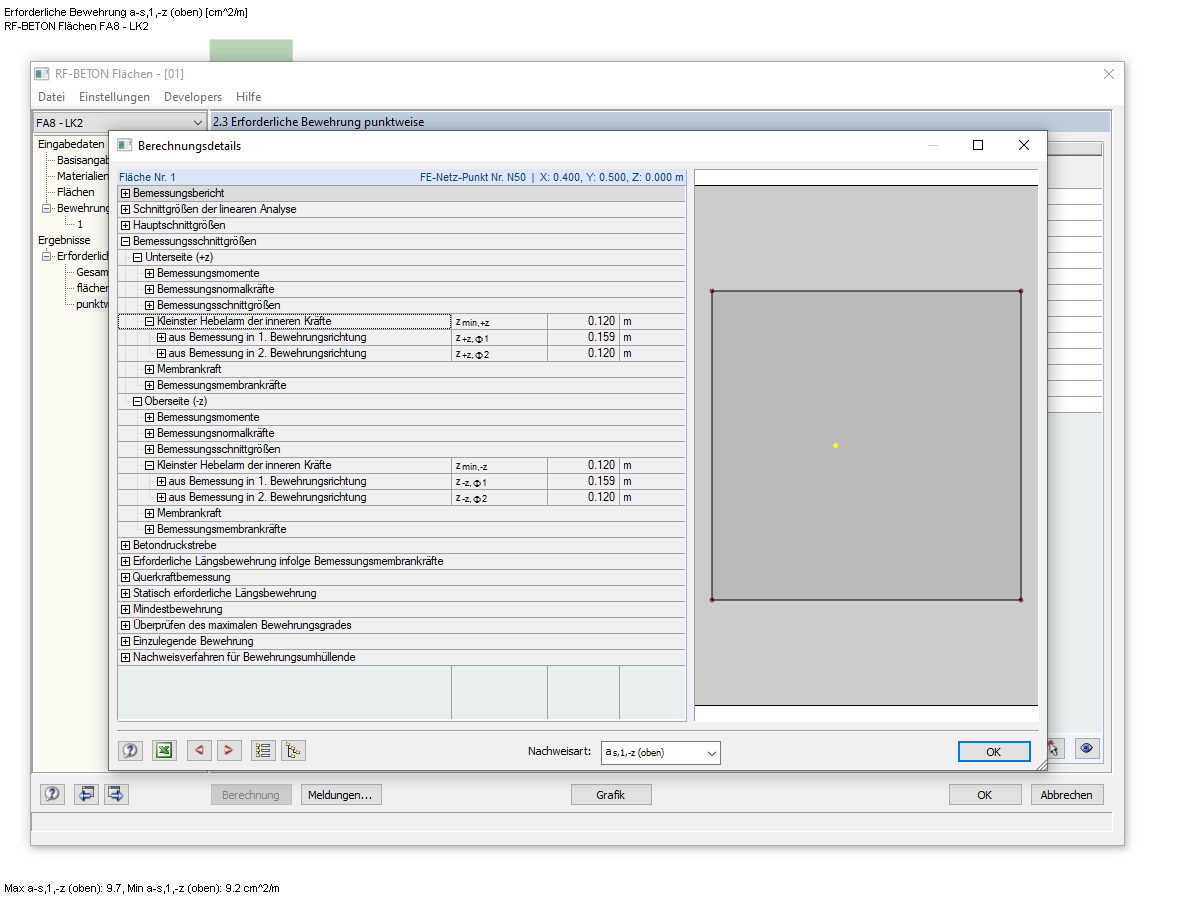Expand Membrankraft under Oberseite (-z)
Screen dimensions: 1200x900
[149, 513]
